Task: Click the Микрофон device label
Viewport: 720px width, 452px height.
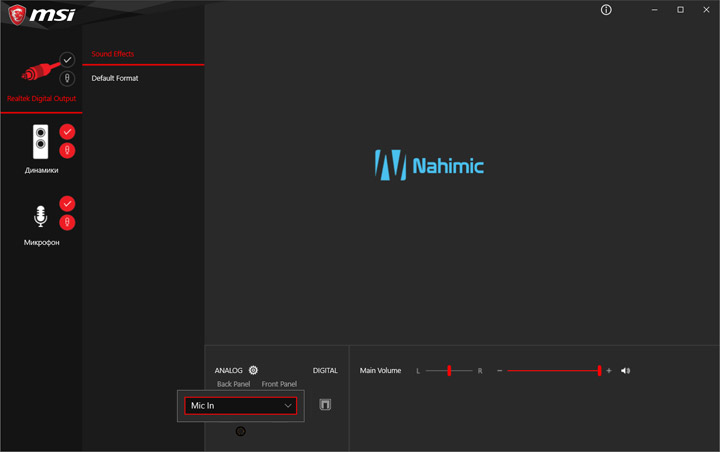Action: [41, 242]
